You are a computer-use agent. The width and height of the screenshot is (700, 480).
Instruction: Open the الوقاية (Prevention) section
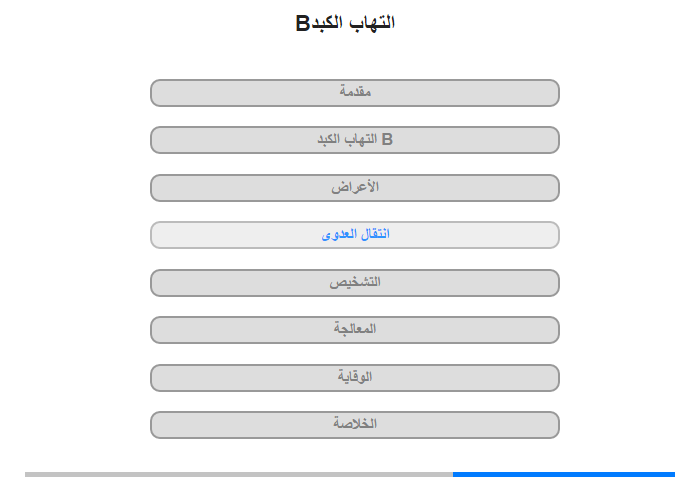tap(354, 378)
